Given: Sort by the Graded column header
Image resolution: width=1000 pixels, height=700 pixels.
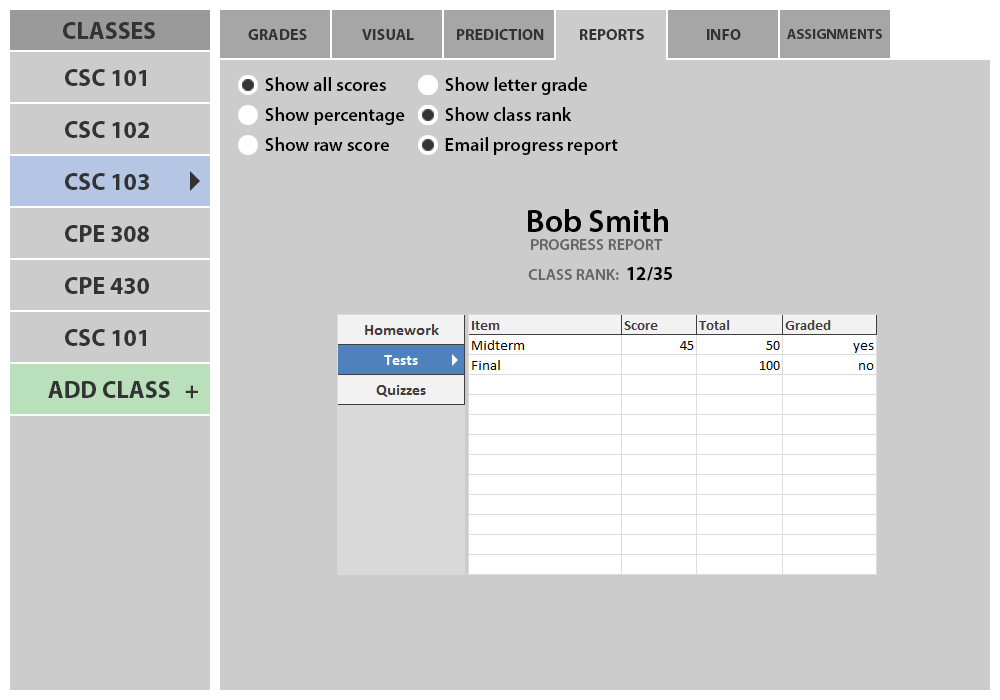Looking at the screenshot, I should [828, 325].
